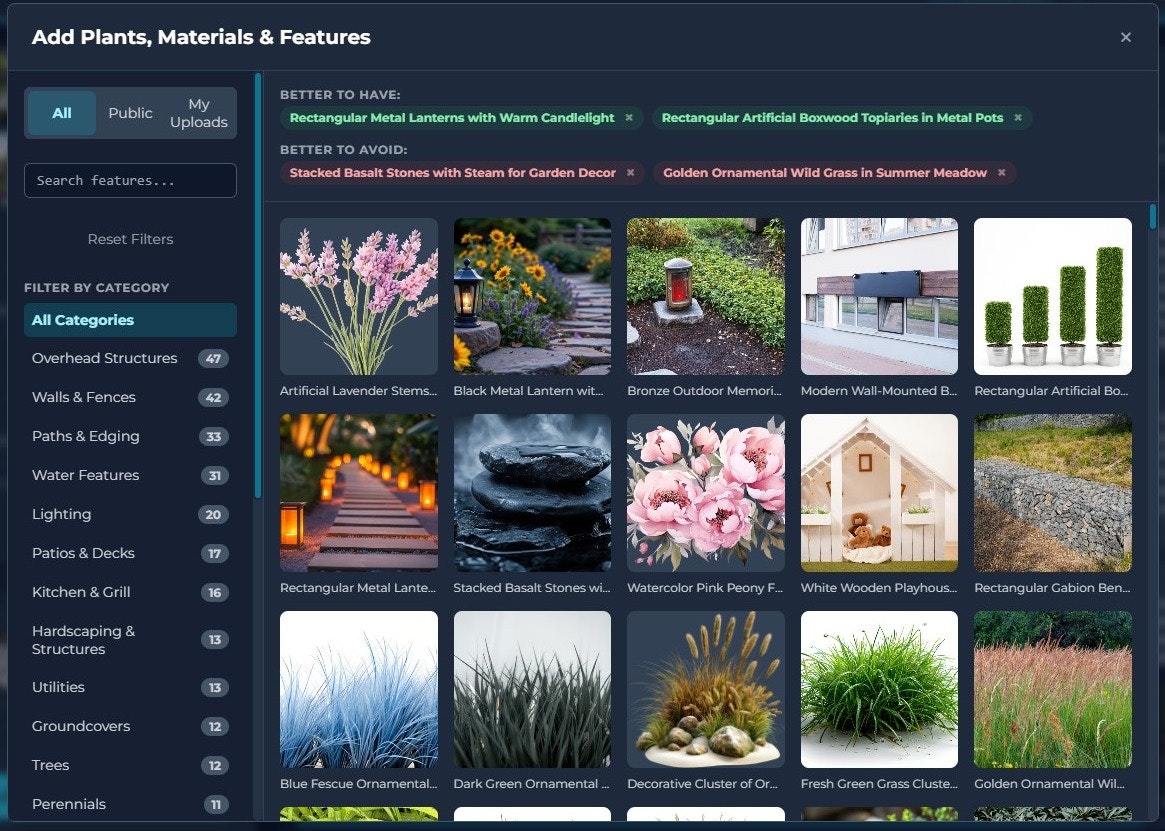
Task: Select the Lighting category filter
Action: point(61,514)
